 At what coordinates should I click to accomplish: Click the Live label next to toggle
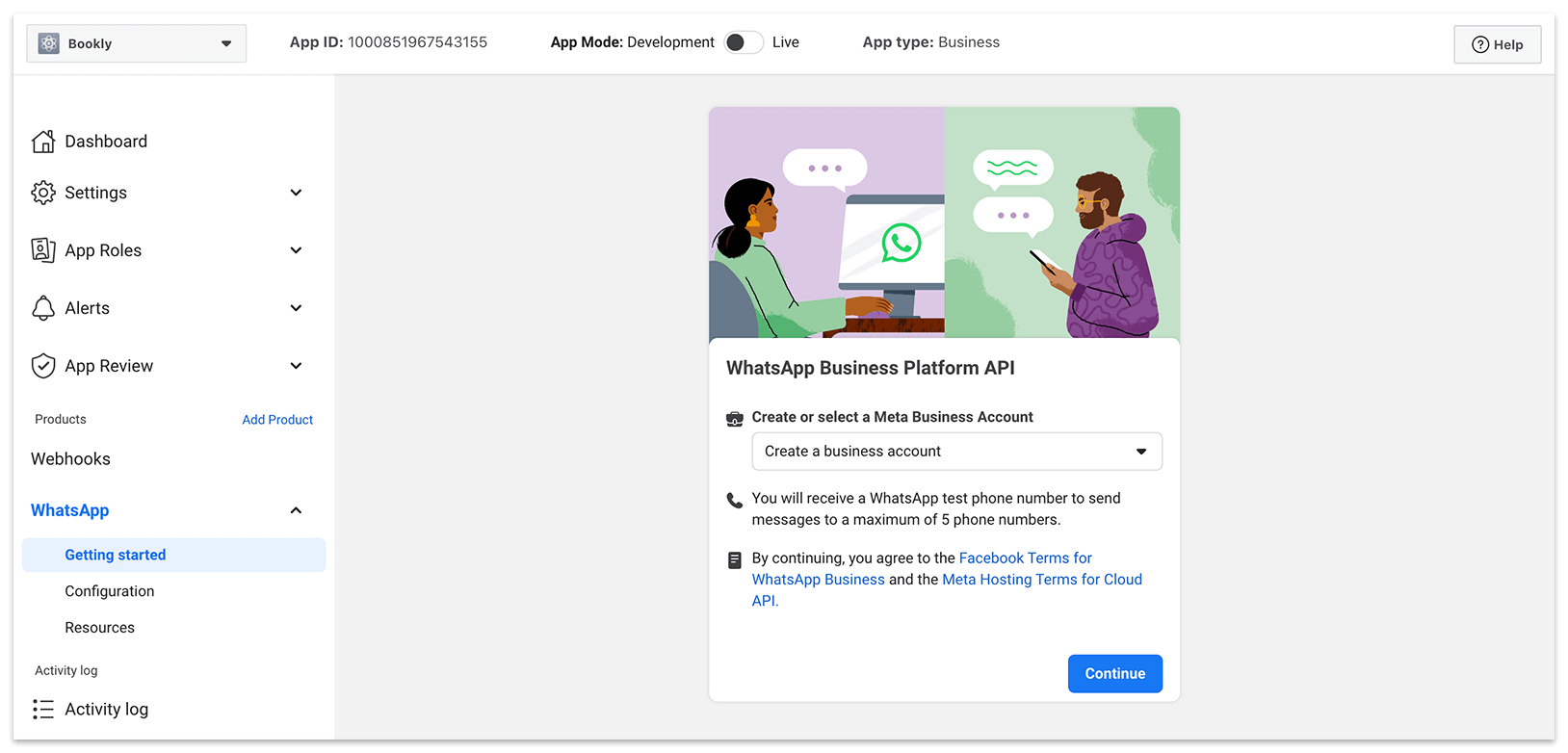pos(786,42)
